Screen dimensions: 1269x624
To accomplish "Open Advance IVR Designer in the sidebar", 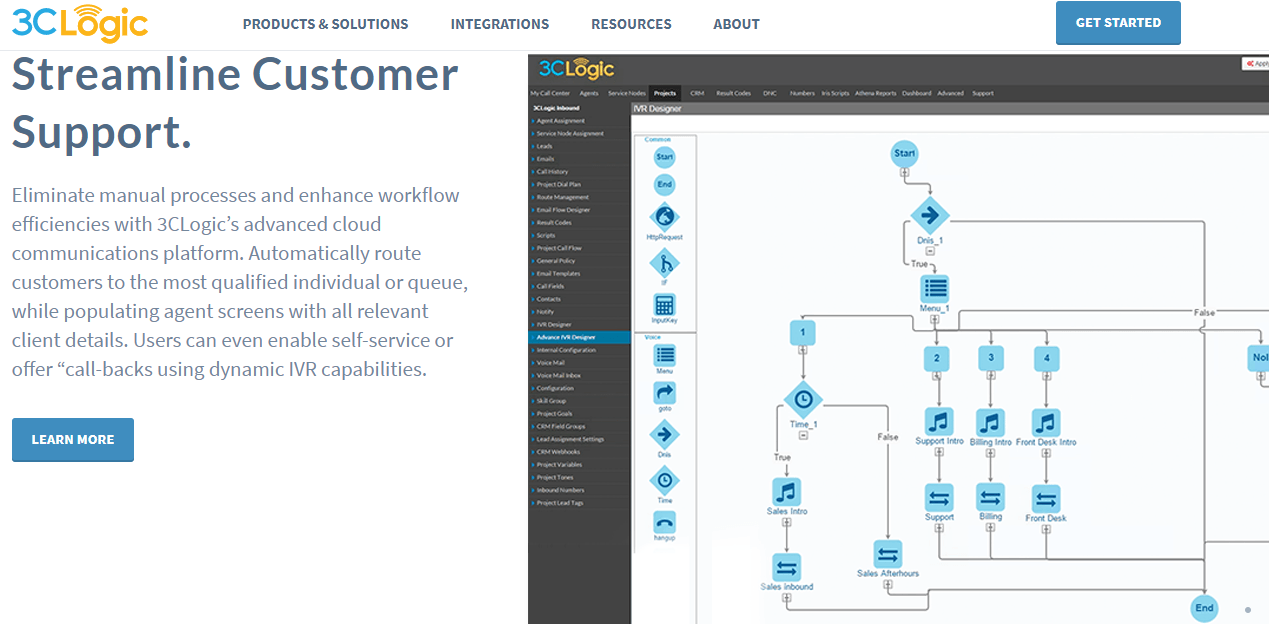I will point(580,337).
